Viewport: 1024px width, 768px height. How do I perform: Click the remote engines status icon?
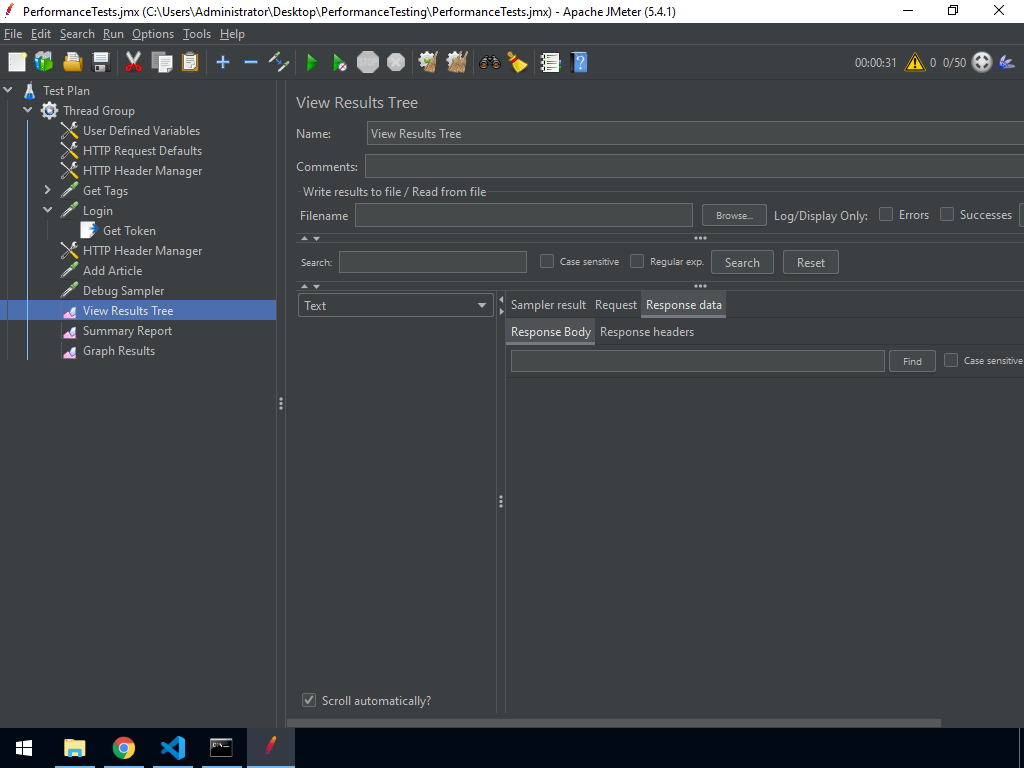[982, 62]
